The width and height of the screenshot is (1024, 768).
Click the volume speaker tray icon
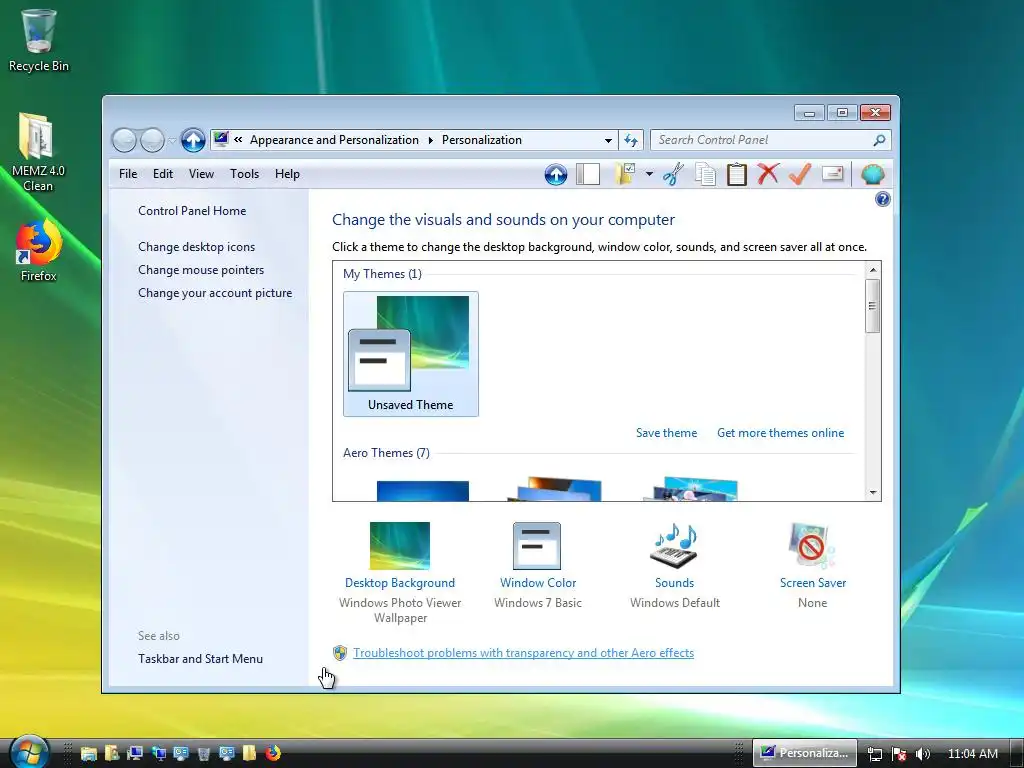(x=922, y=754)
